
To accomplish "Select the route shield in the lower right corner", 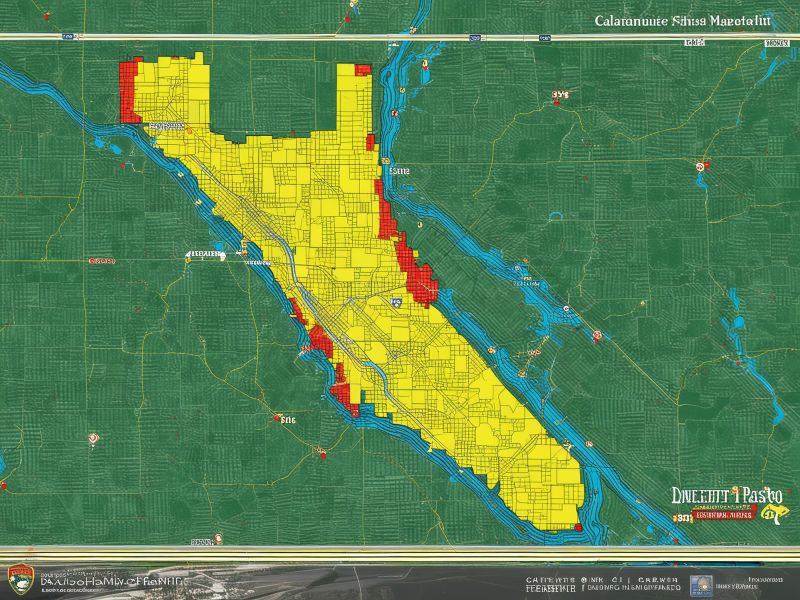I will coord(773,512).
